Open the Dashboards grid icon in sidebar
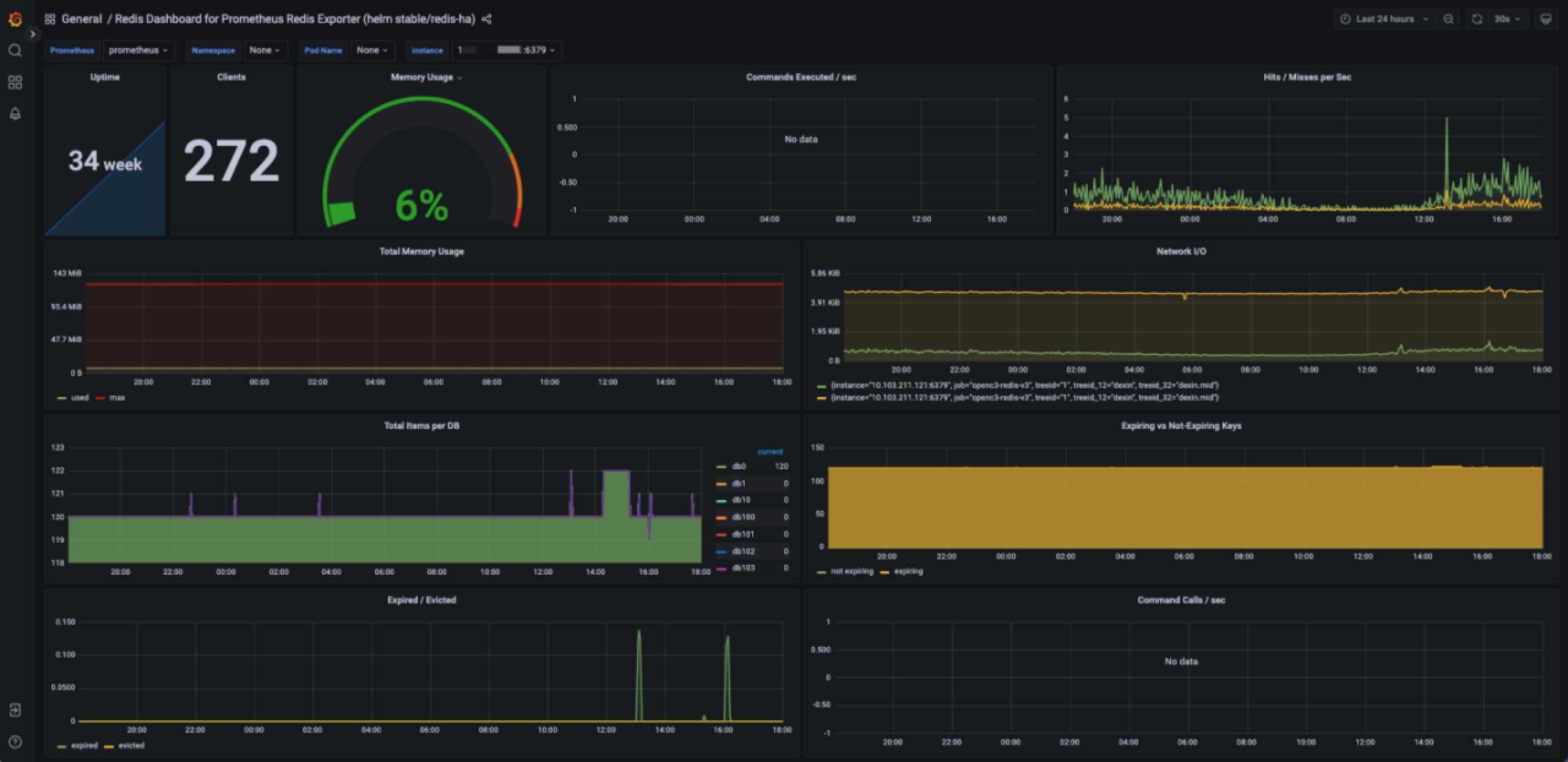 (15, 82)
